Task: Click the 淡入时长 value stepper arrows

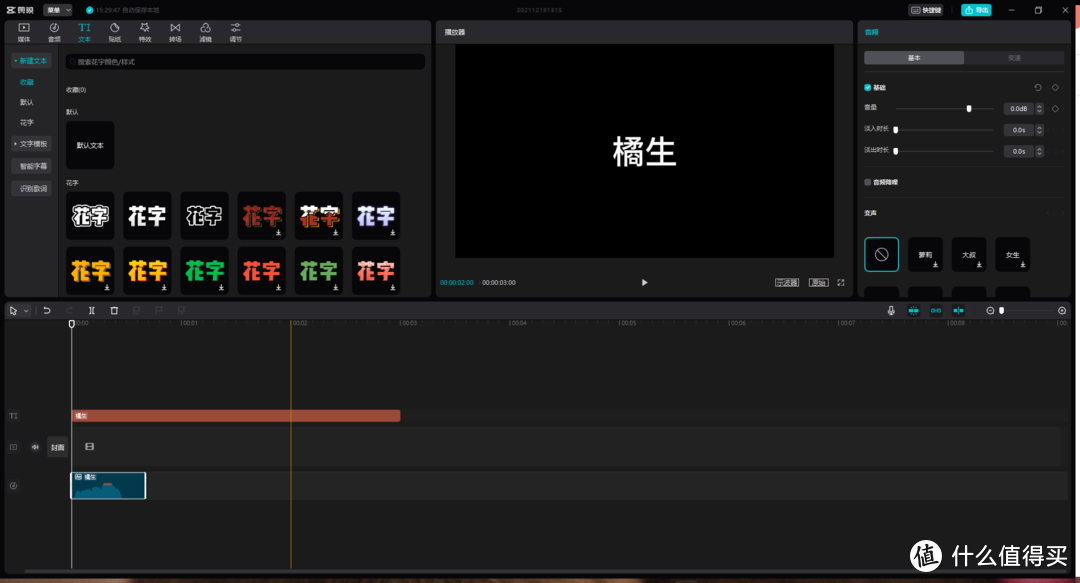Action: pyautogui.click(x=1039, y=130)
